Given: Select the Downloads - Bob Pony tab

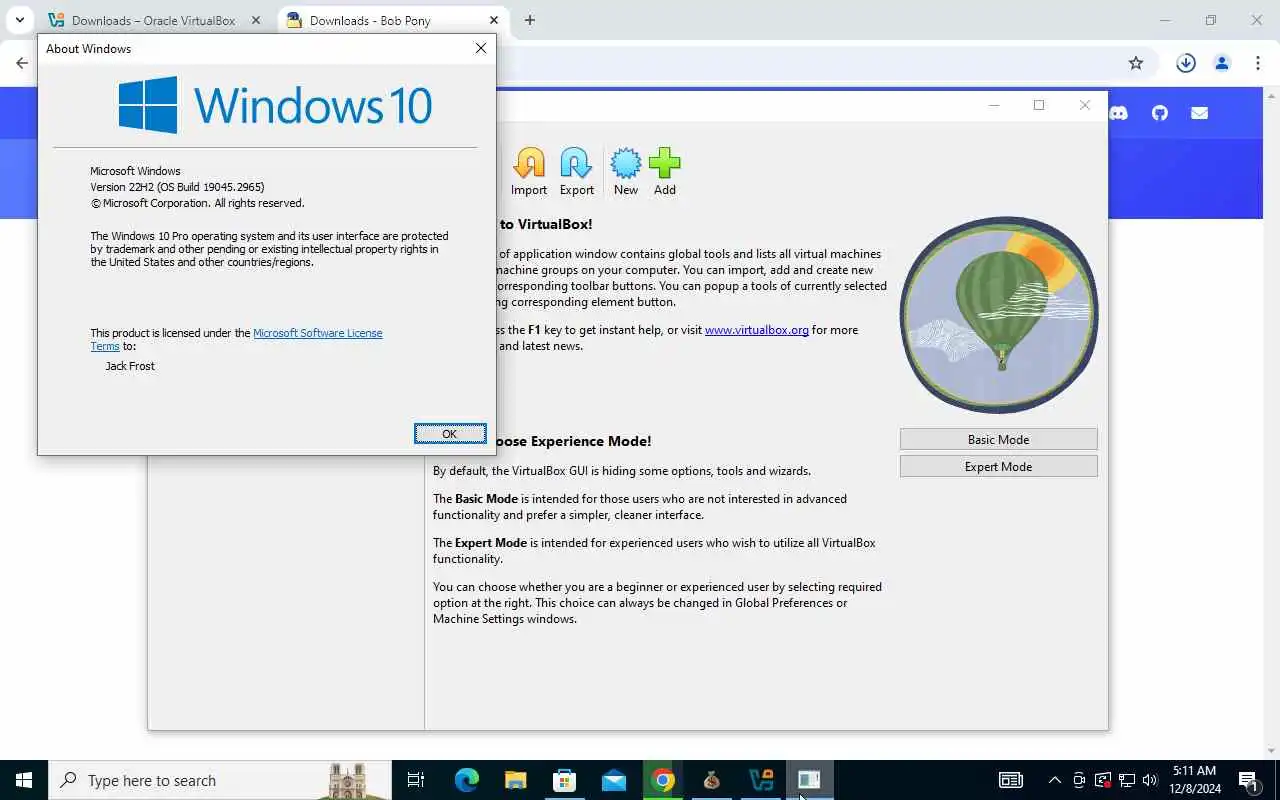Looking at the screenshot, I should click(x=393, y=20).
